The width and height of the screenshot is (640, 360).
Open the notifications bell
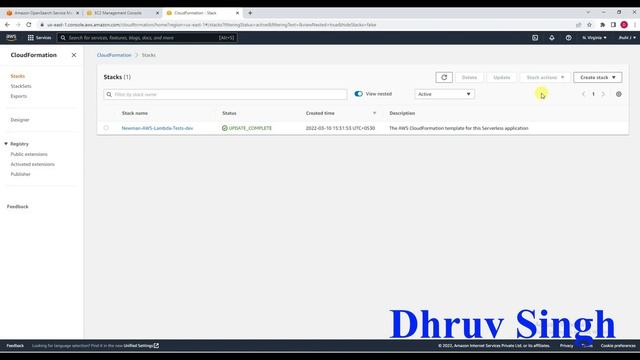(x=551, y=38)
